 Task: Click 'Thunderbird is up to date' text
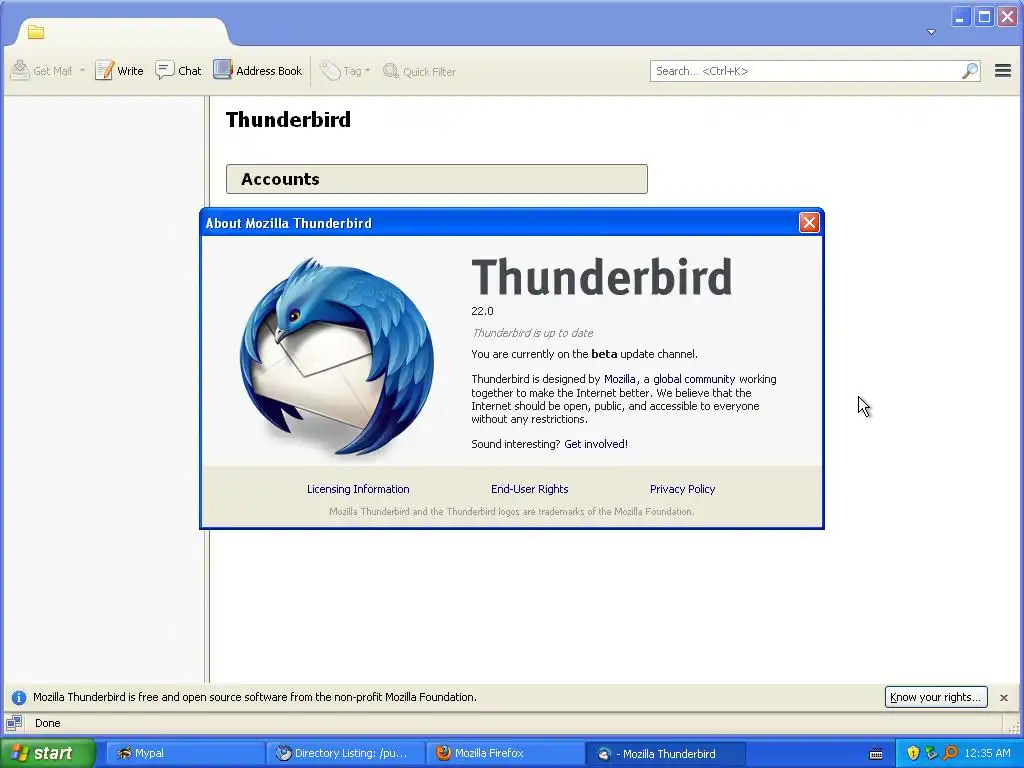pyautogui.click(x=532, y=333)
